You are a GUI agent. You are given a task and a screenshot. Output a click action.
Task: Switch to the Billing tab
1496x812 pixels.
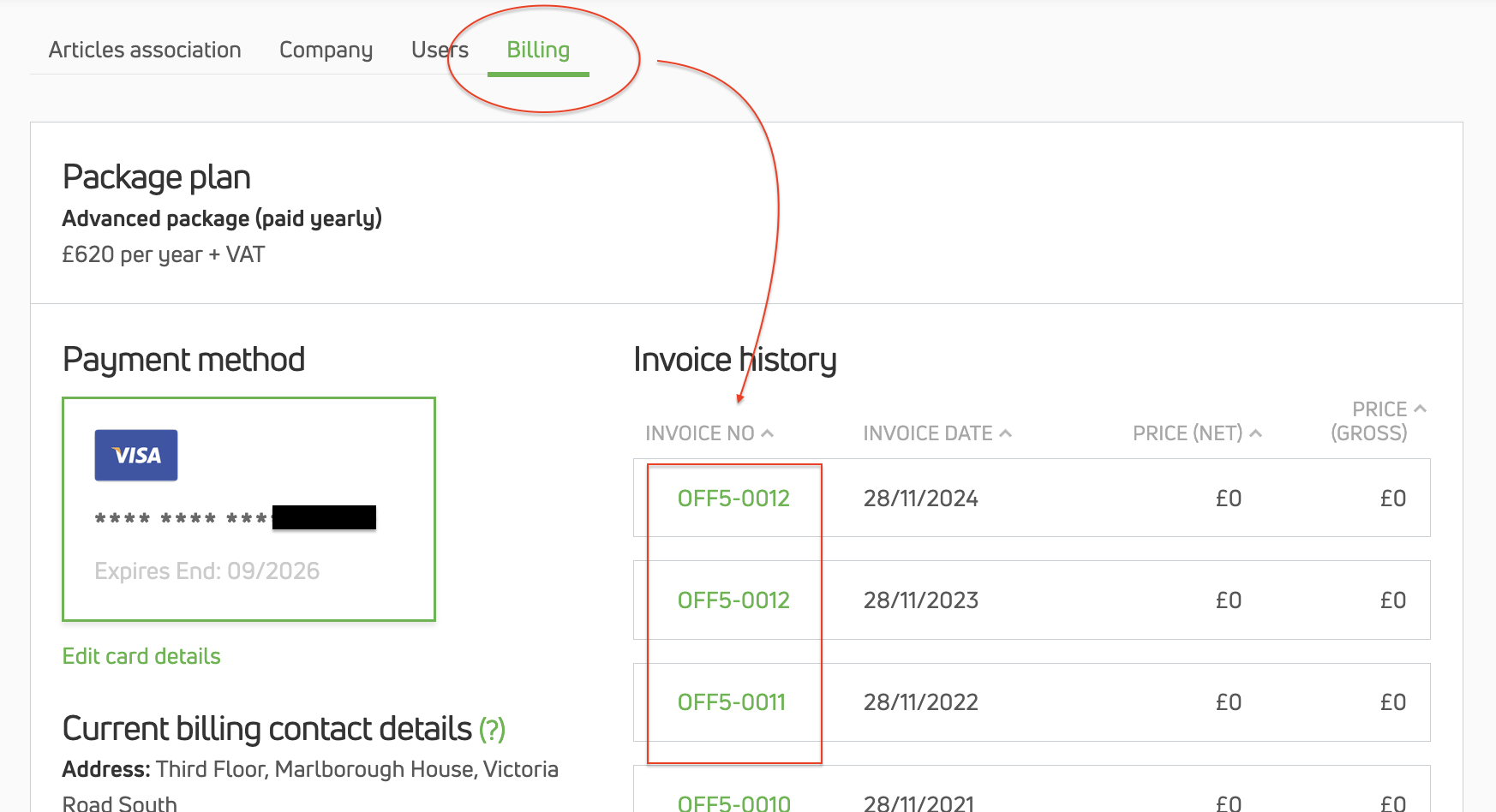click(538, 50)
